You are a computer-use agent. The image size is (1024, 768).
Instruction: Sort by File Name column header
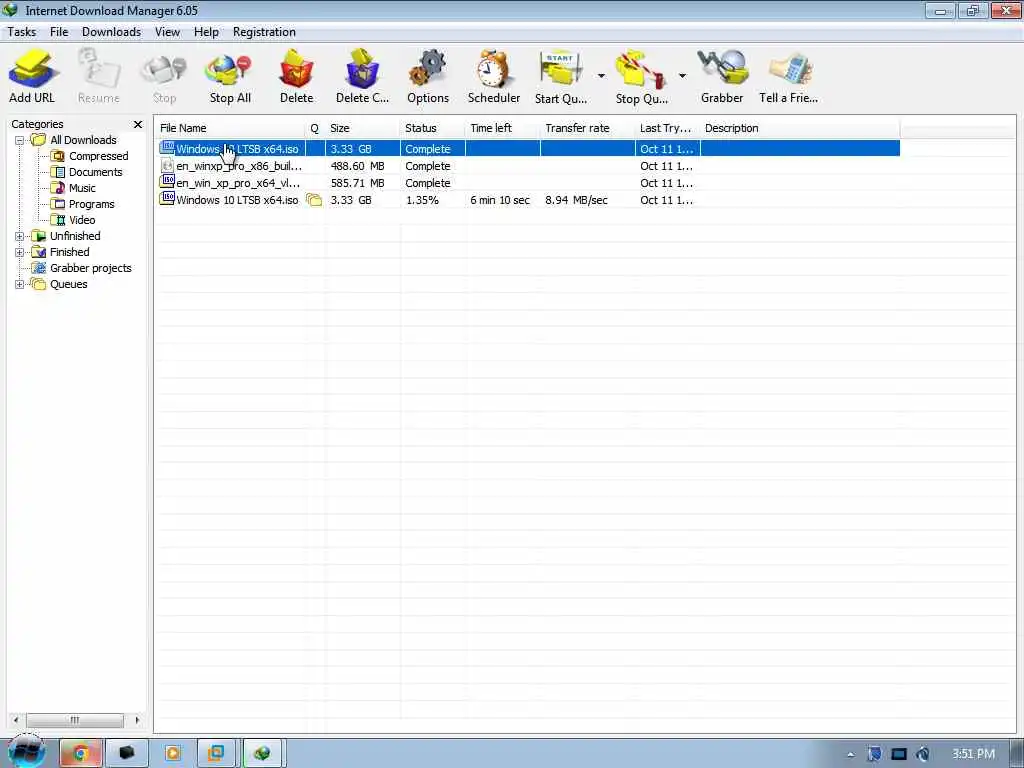click(231, 128)
